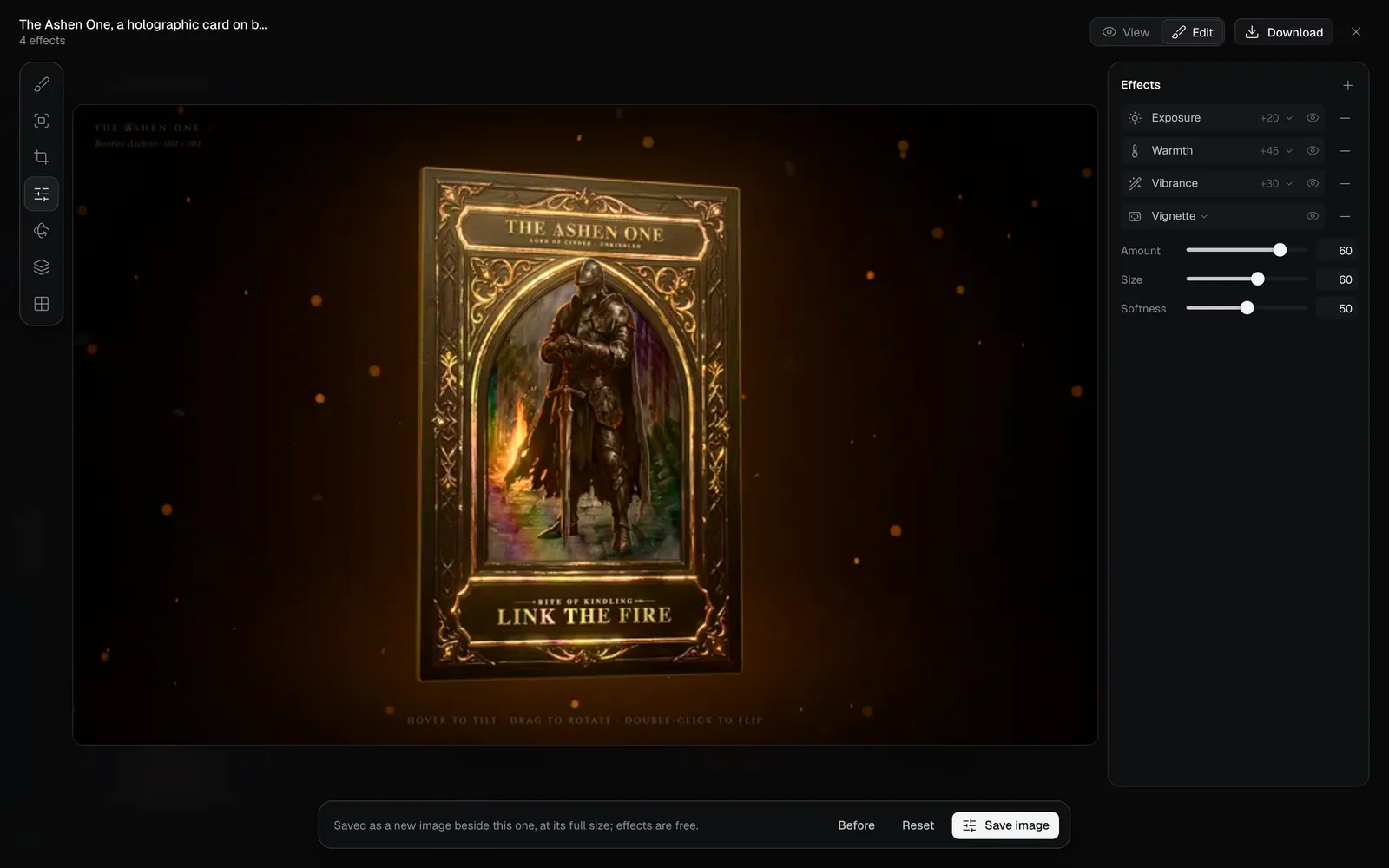The width and height of the screenshot is (1389, 868).
Task: Click the Before comparison button
Action: pos(856,825)
